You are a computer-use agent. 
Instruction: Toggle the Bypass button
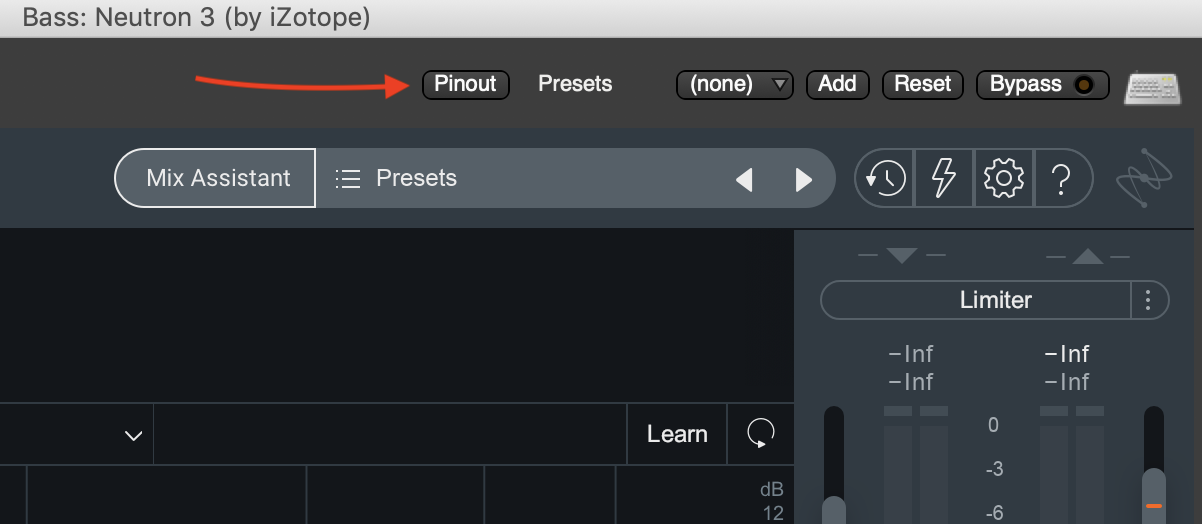click(1042, 85)
